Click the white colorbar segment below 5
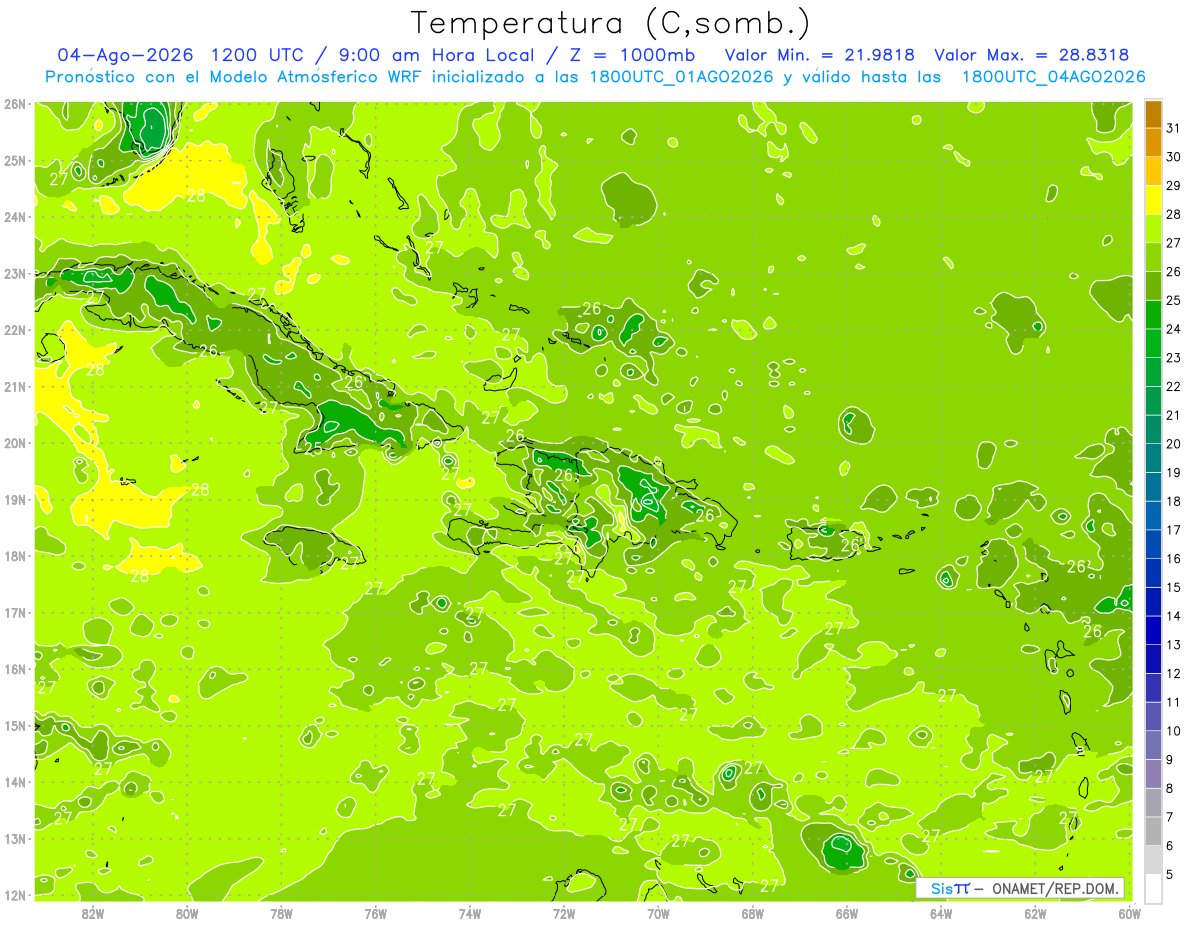This screenshot has height=927, width=1200. [1153, 888]
